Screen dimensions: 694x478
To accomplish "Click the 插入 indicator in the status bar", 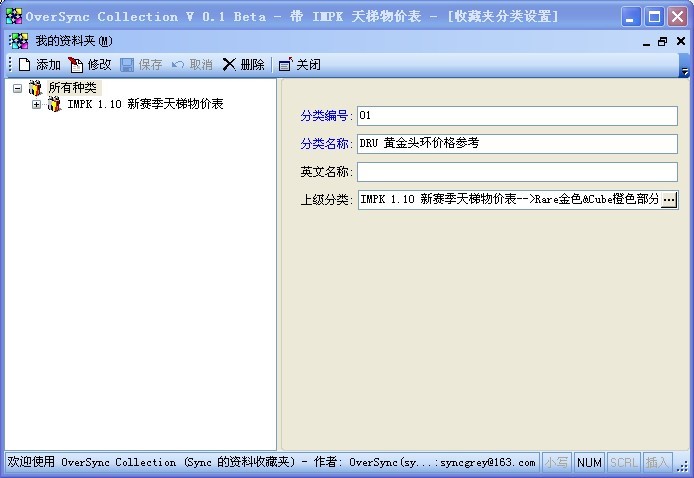I will tap(657, 463).
